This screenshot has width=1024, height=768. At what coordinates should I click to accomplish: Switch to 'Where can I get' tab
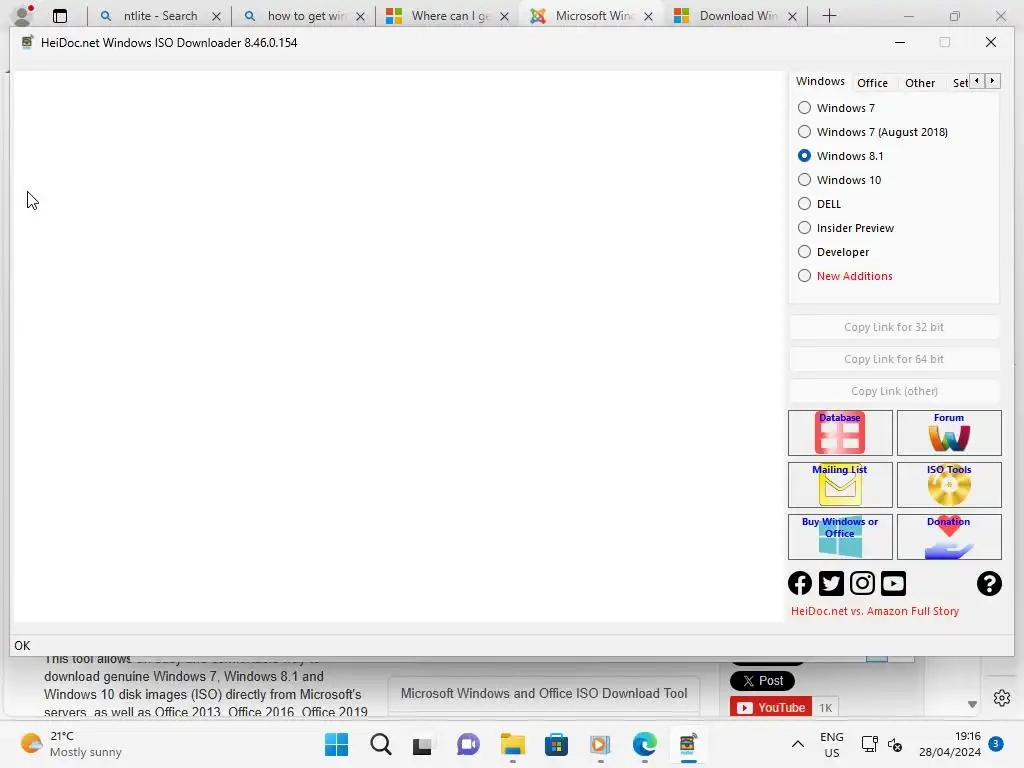(x=449, y=16)
